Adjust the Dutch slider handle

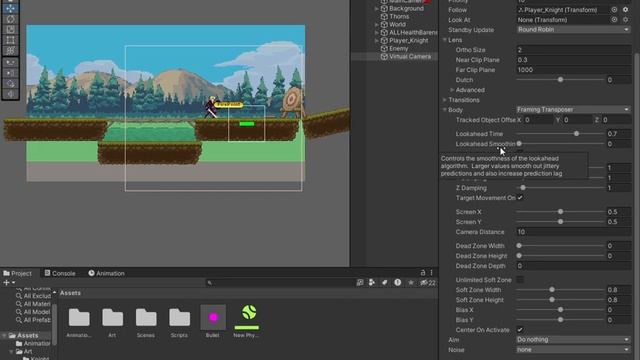560,80
